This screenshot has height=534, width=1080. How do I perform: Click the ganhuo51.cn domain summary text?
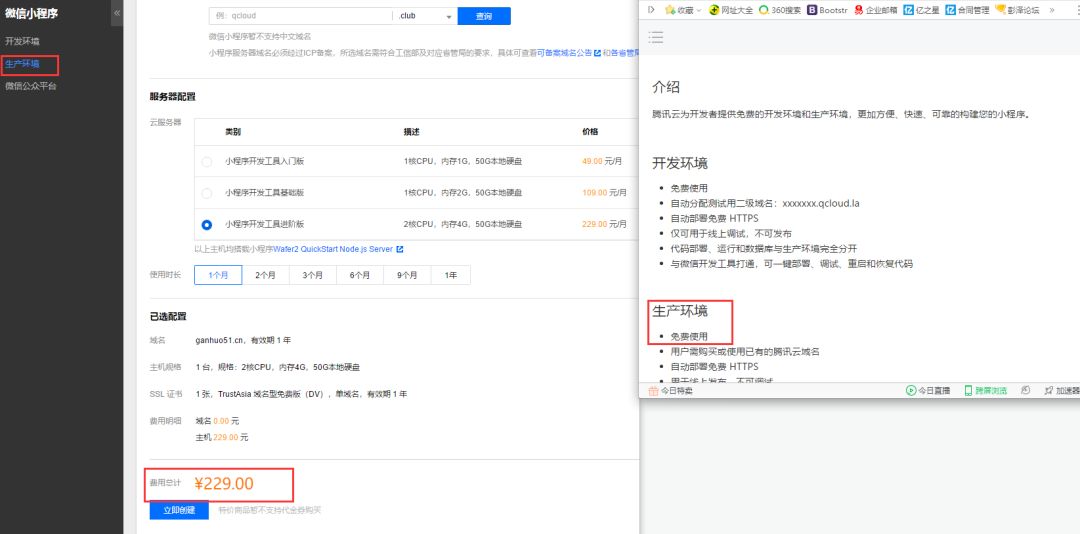point(243,340)
